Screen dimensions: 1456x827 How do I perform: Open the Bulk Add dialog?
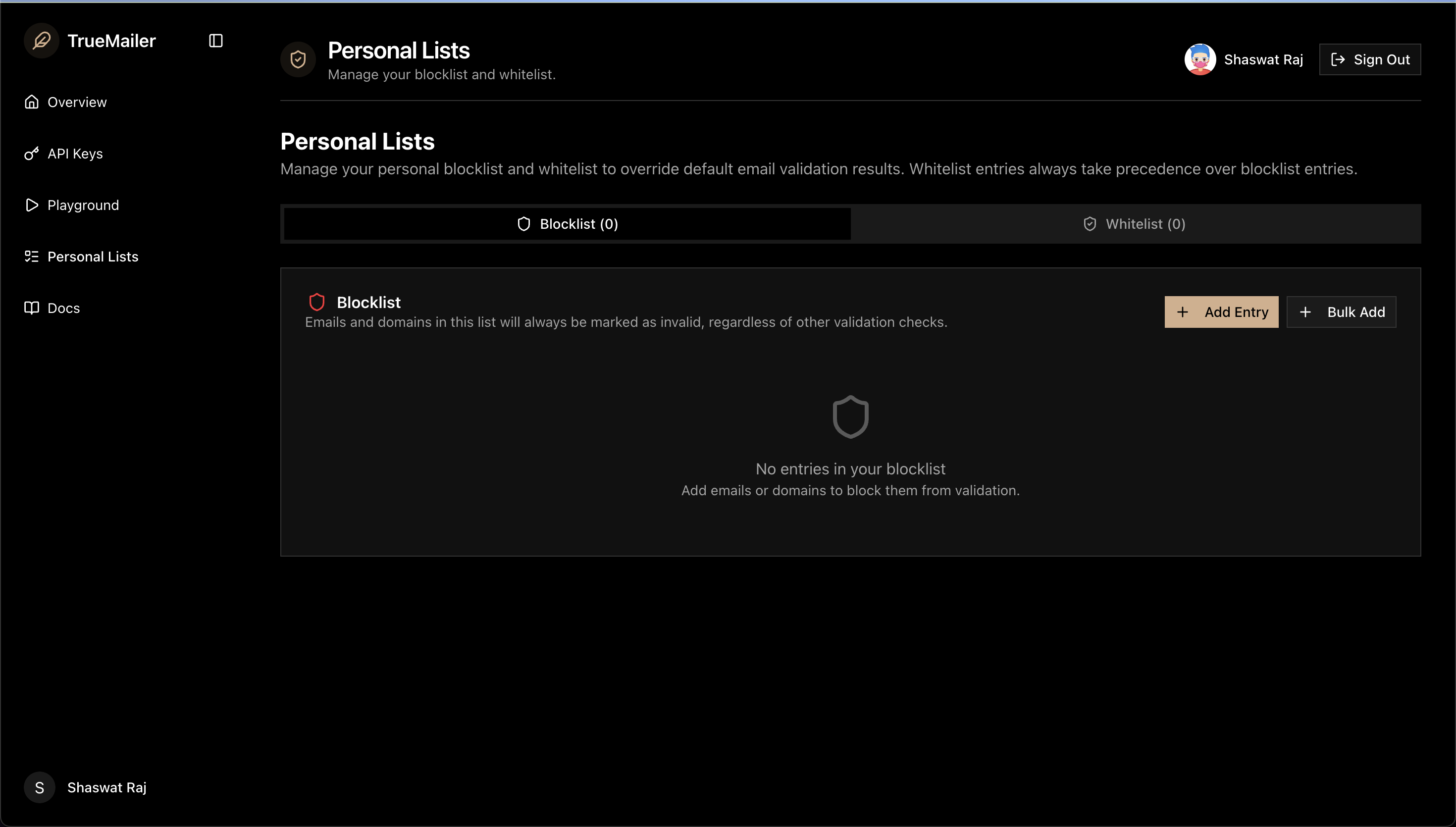[x=1341, y=312]
